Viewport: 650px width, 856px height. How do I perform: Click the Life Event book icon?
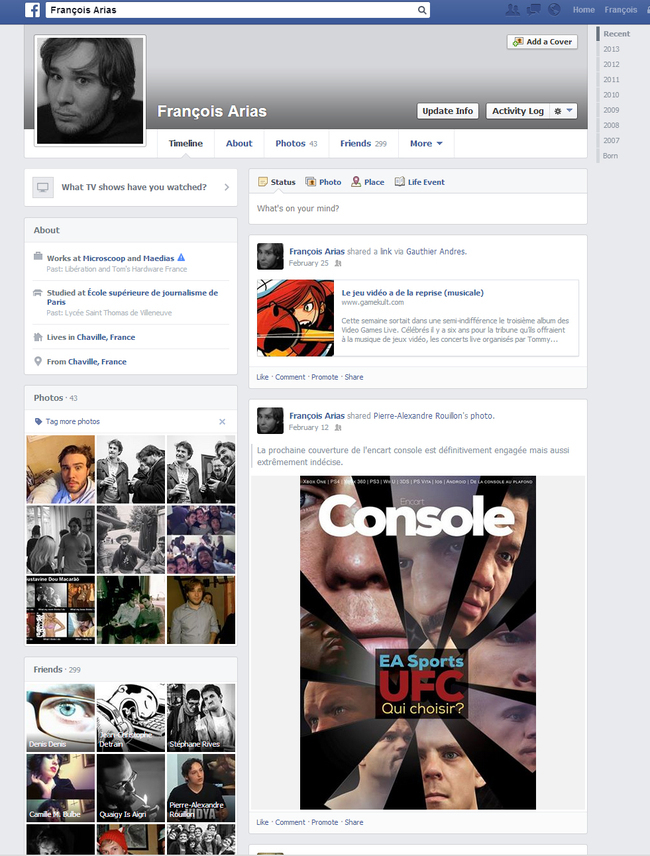[399, 182]
